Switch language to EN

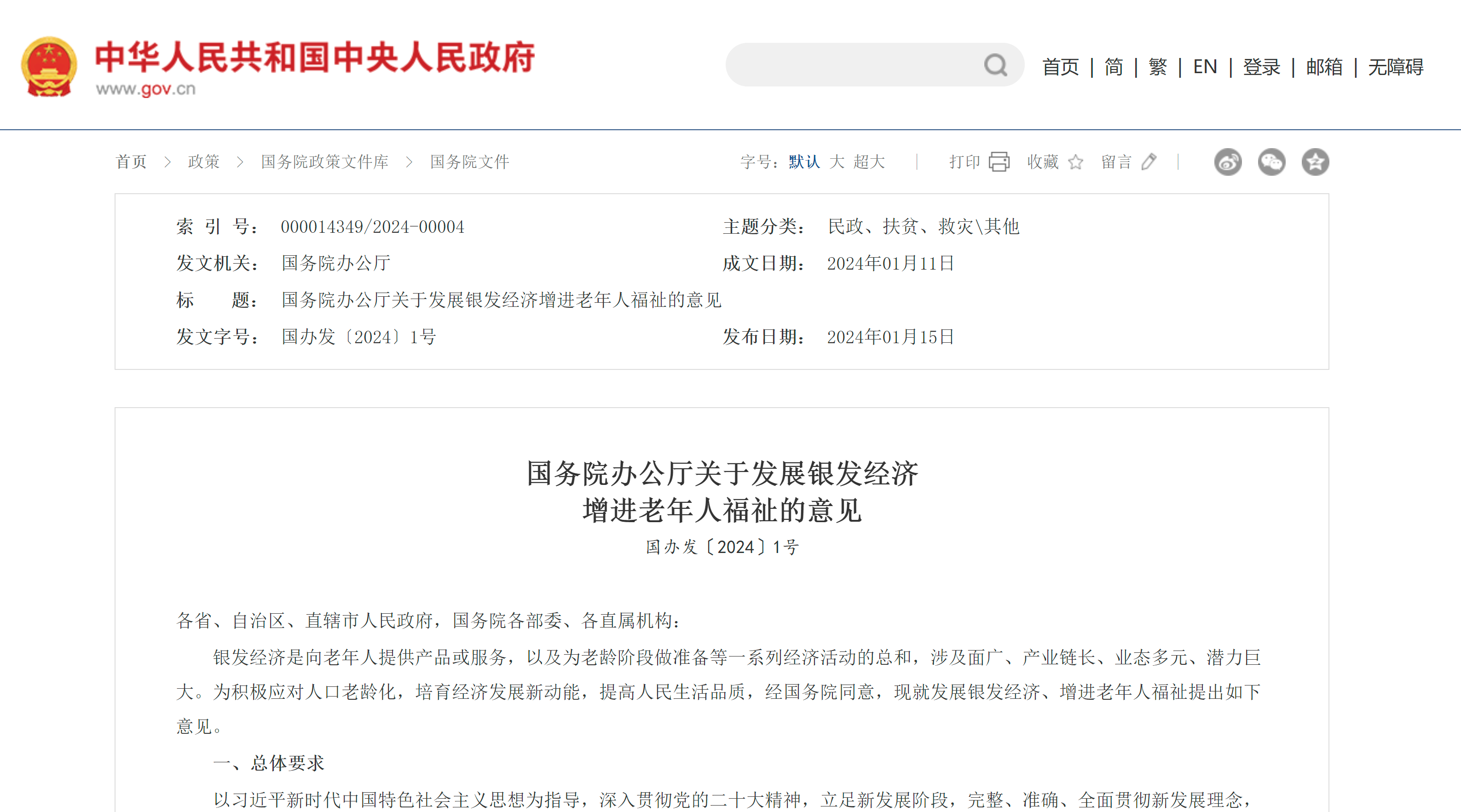point(1205,67)
